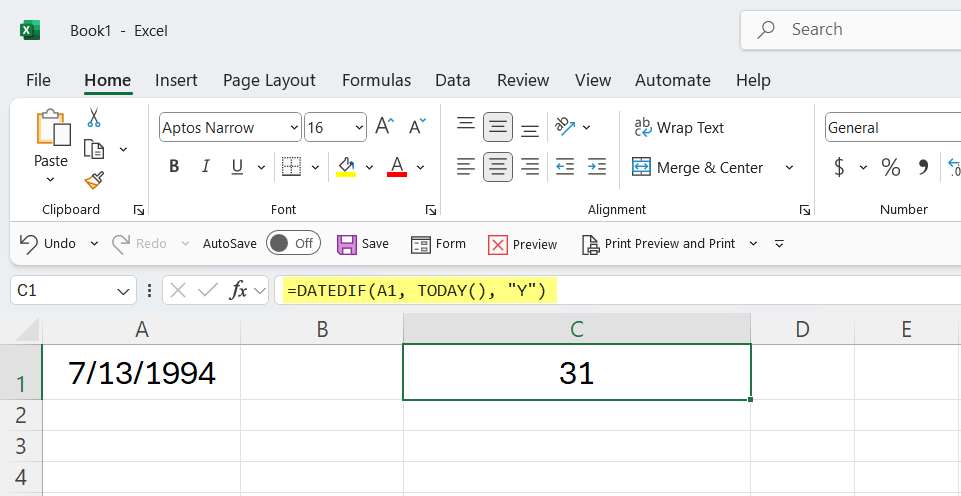The width and height of the screenshot is (961, 496).
Task: Select column D header
Action: coord(802,329)
